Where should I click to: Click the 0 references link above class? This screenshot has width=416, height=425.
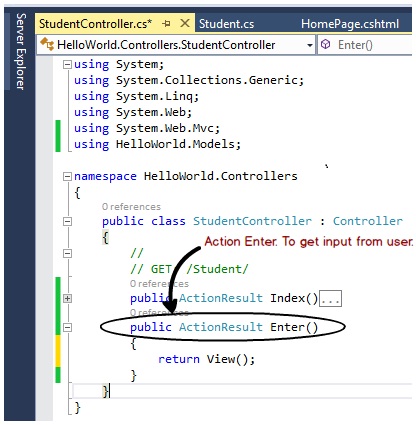pos(131,207)
